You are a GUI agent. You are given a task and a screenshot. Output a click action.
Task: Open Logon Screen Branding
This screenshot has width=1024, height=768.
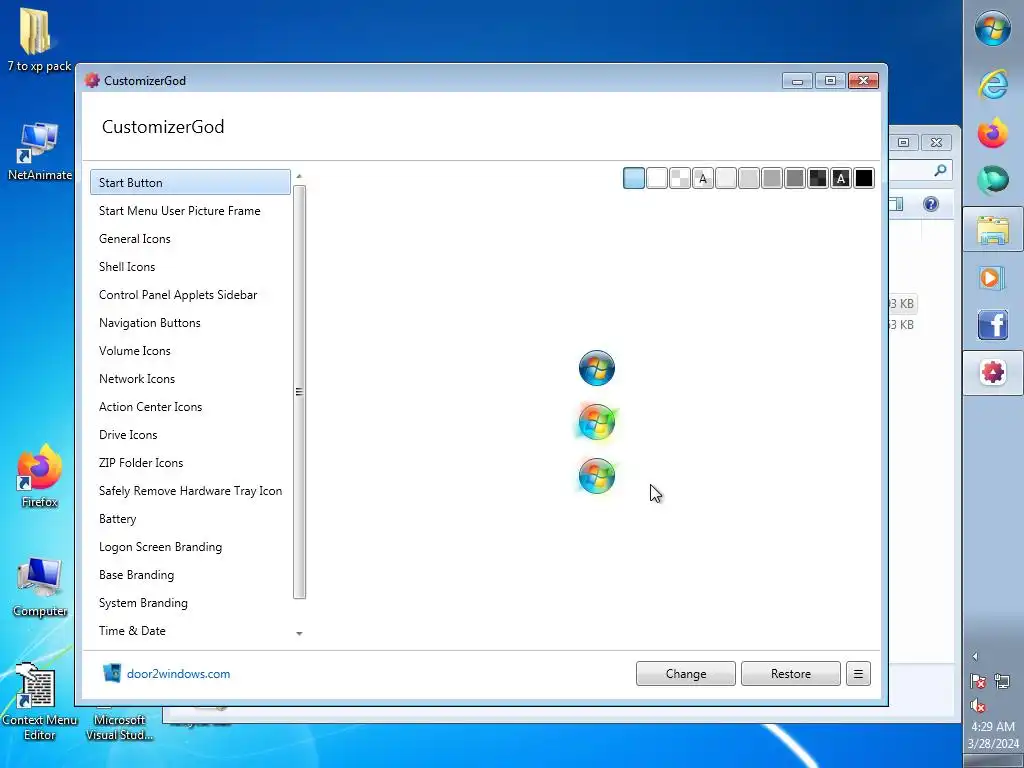[x=160, y=547]
